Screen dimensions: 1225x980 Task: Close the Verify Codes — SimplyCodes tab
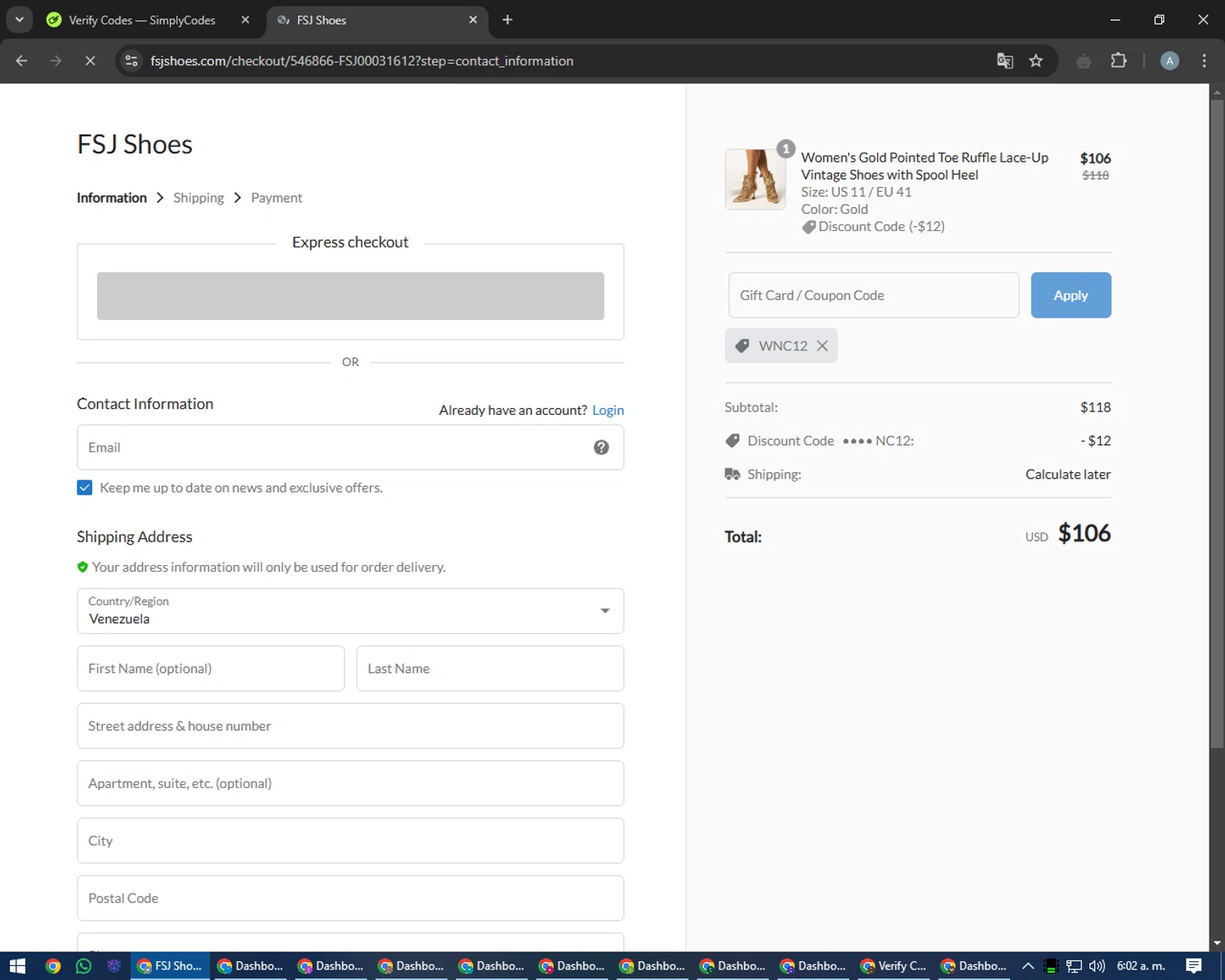coord(245,20)
